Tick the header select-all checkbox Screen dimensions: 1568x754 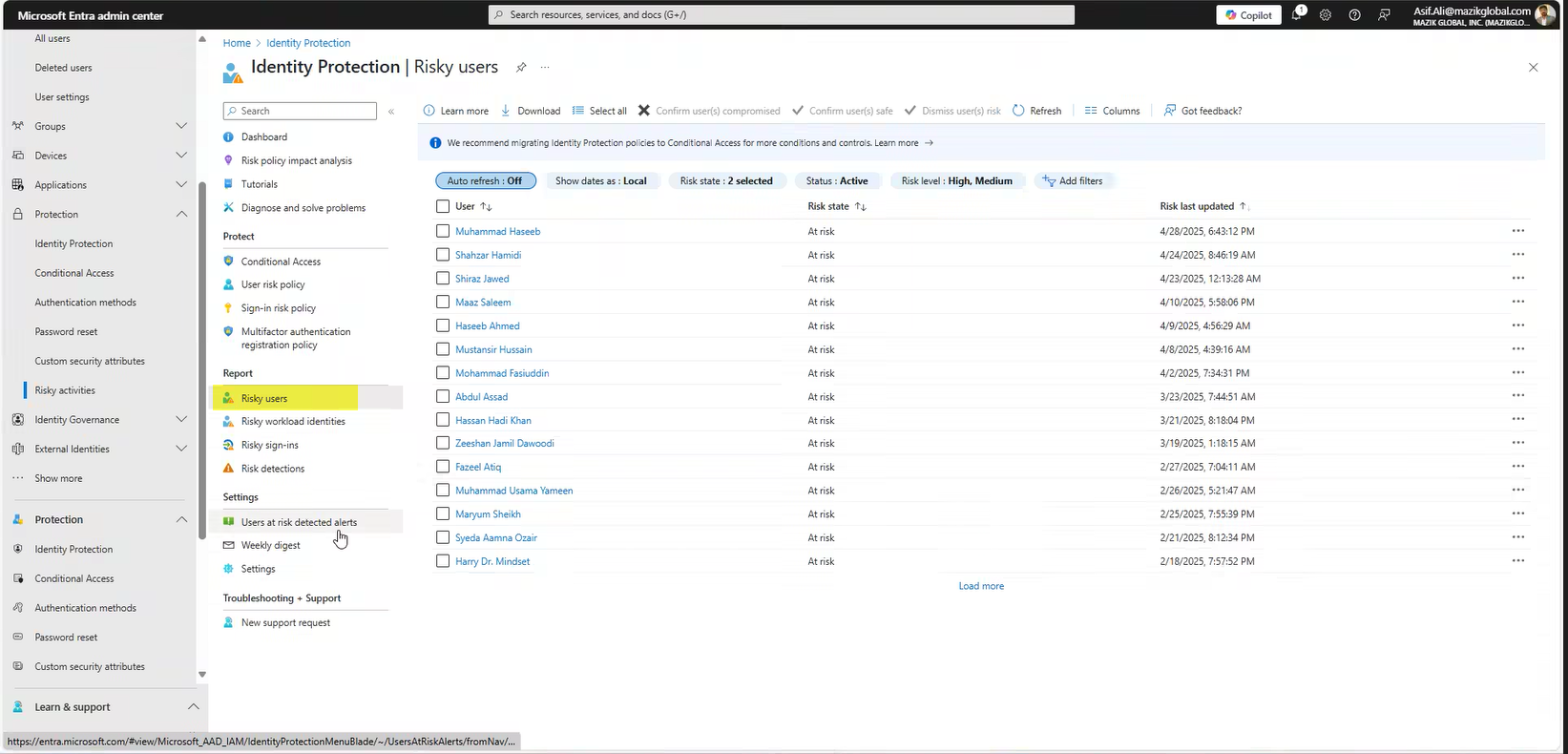click(443, 206)
